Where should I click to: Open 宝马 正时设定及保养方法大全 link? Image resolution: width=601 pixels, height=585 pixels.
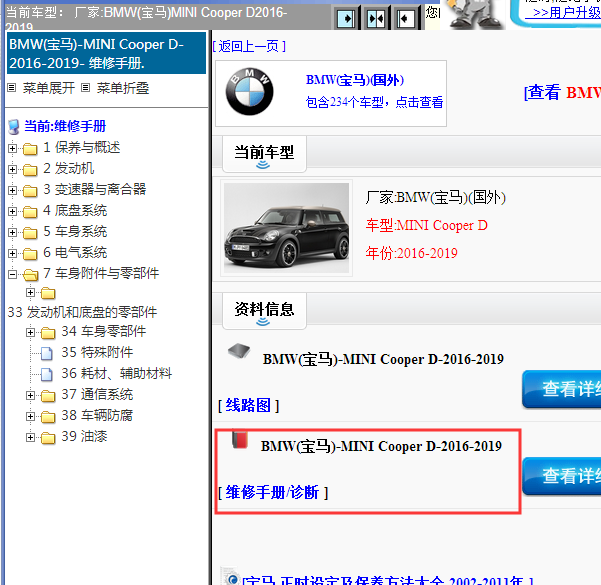coord(388,580)
